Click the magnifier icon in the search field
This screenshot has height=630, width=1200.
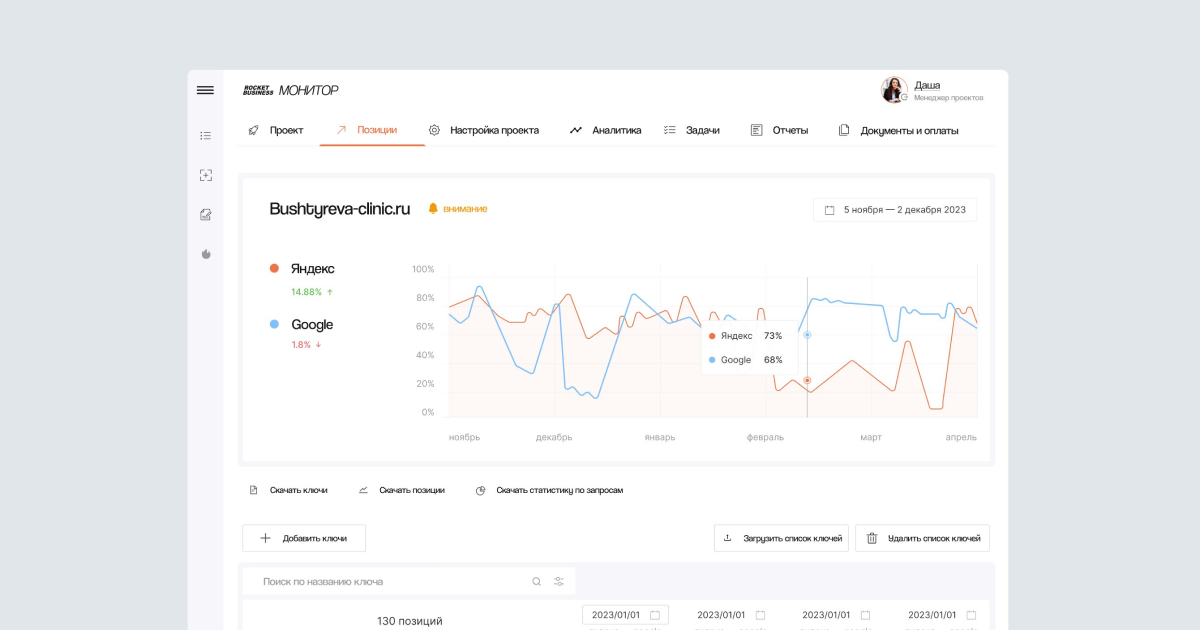536,582
